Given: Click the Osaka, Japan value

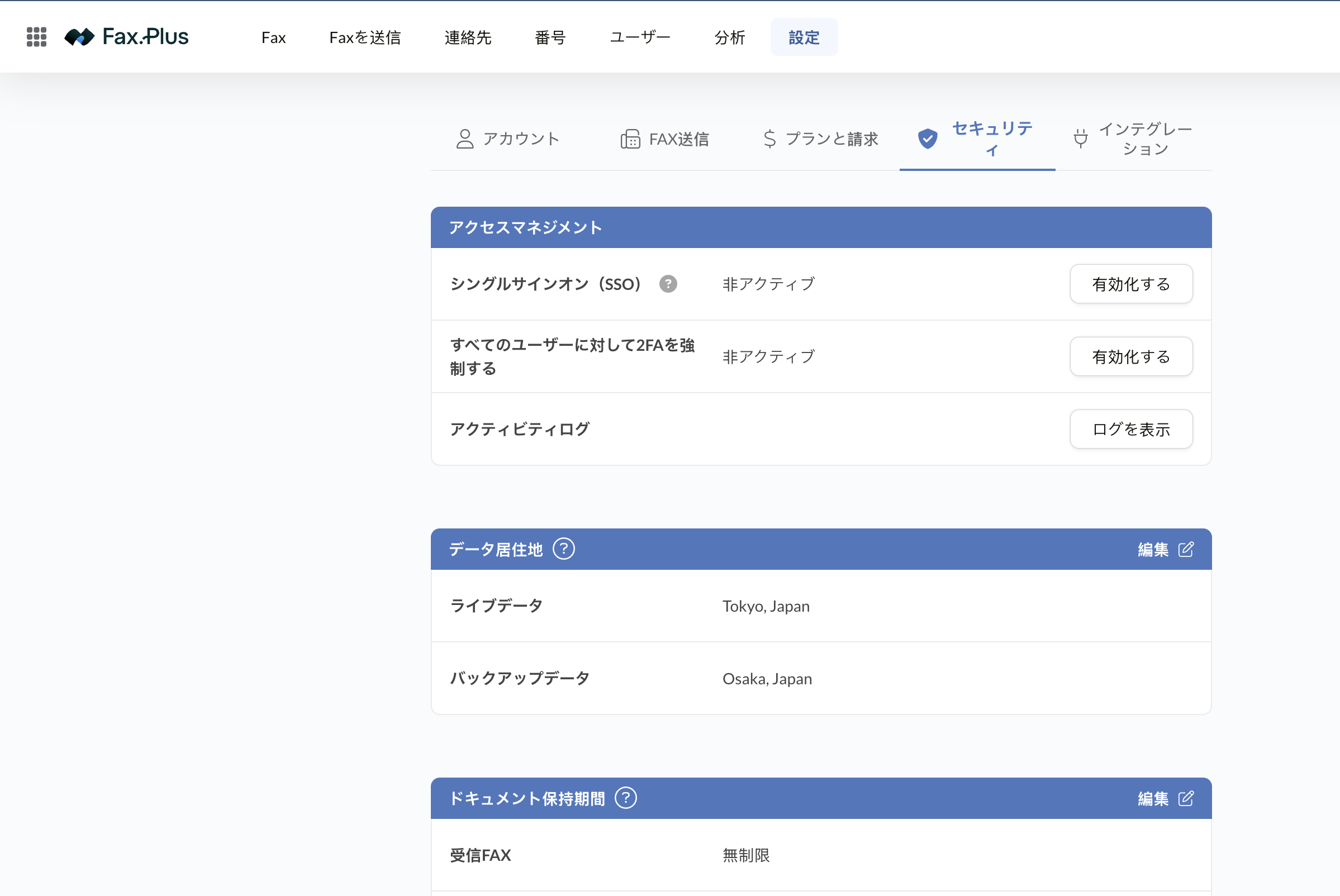Looking at the screenshot, I should pos(767,678).
